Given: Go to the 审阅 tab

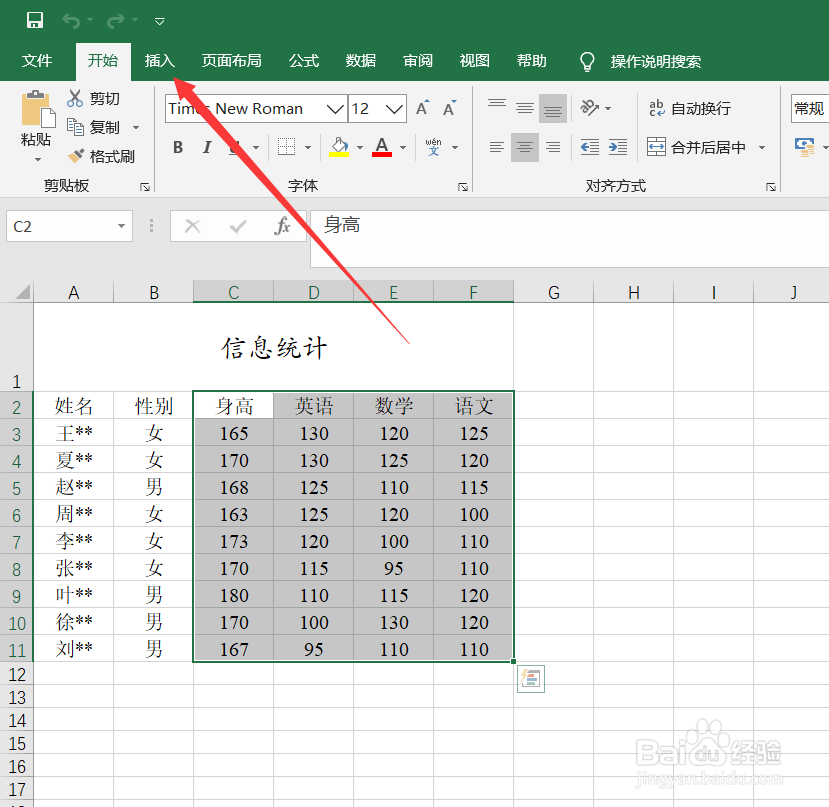Looking at the screenshot, I should (418, 61).
